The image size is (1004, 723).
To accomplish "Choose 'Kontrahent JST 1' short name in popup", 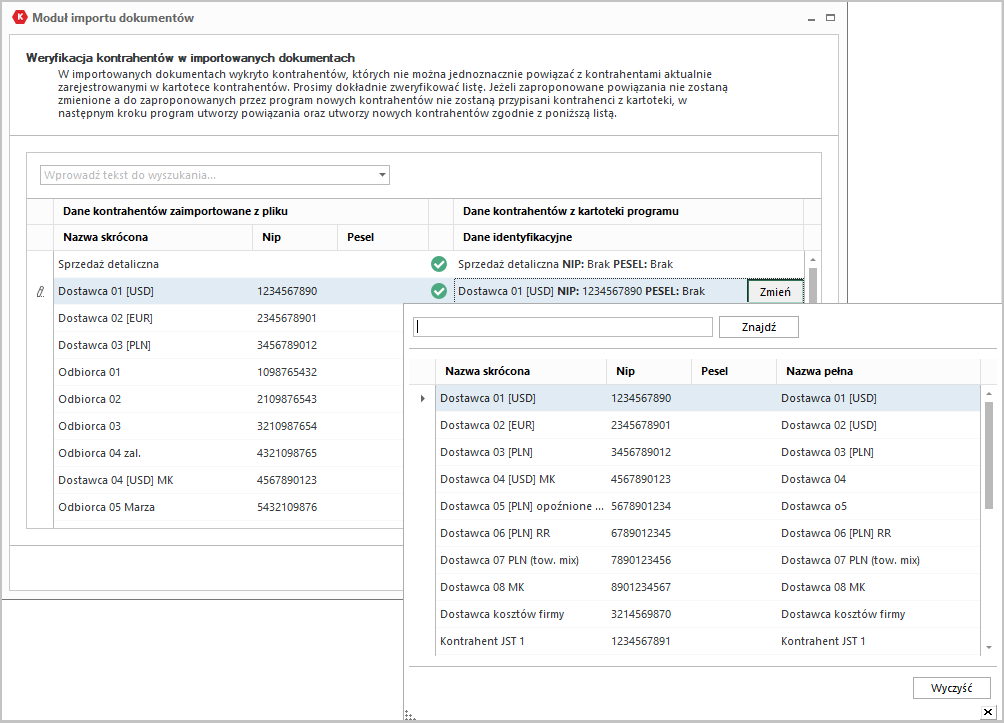I will (482, 641).
